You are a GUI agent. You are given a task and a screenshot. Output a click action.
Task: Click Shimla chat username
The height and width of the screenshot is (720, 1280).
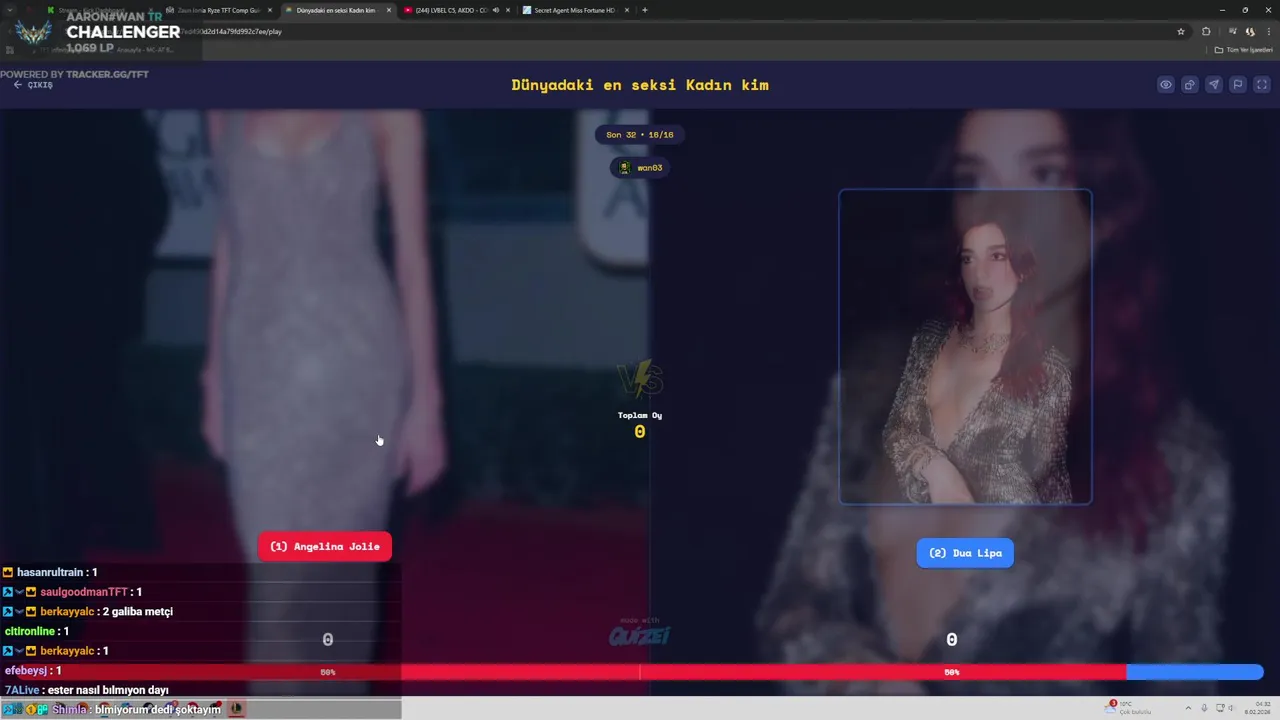(x=70, y=709)
